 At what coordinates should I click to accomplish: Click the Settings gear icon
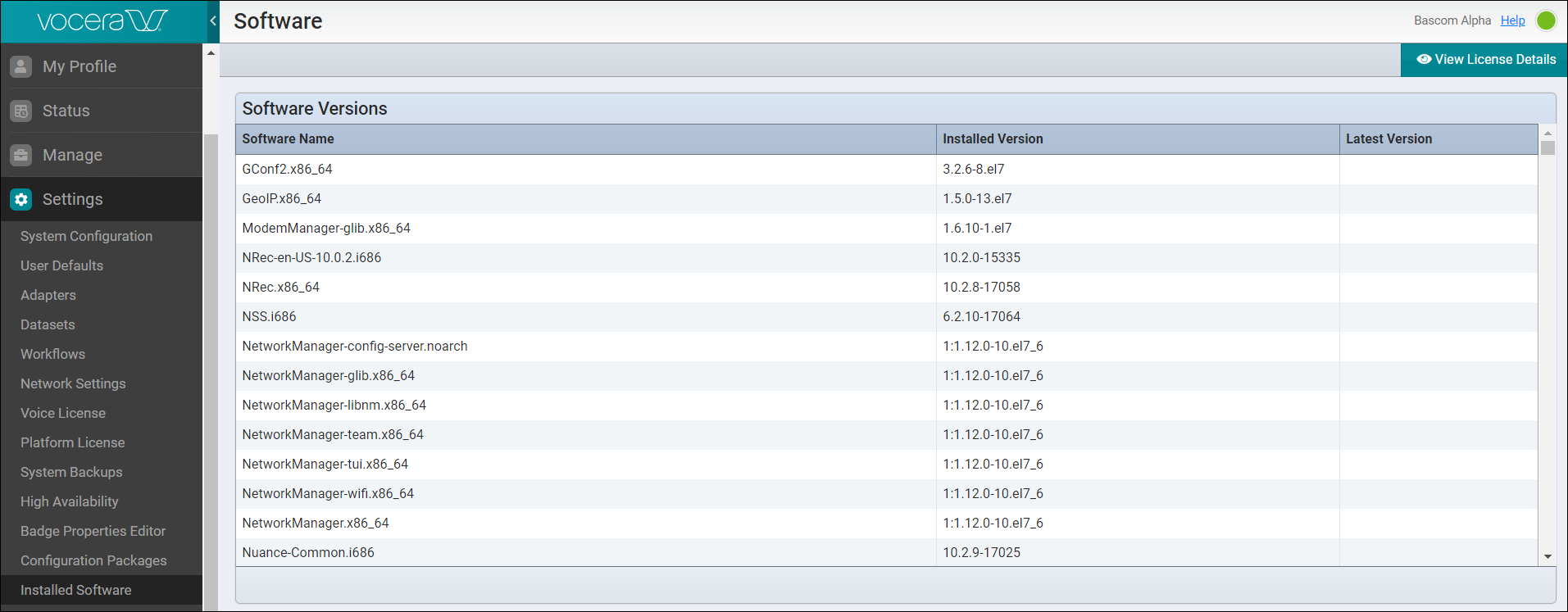(x=21, y=199)
